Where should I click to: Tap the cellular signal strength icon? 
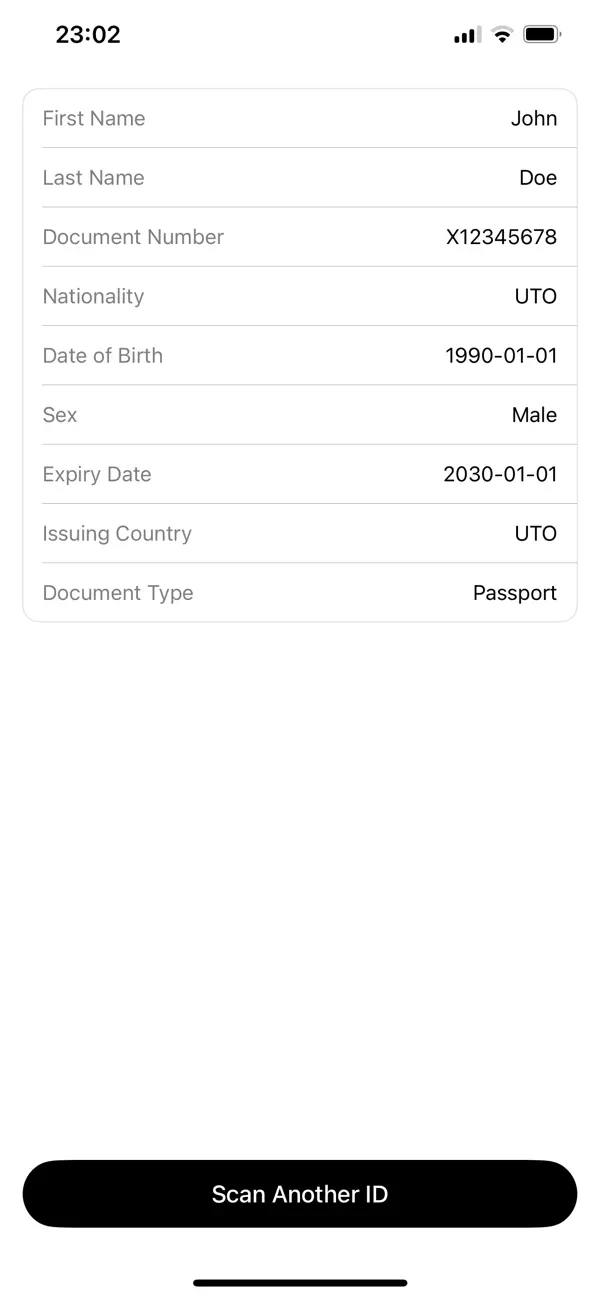coord(464,33)
